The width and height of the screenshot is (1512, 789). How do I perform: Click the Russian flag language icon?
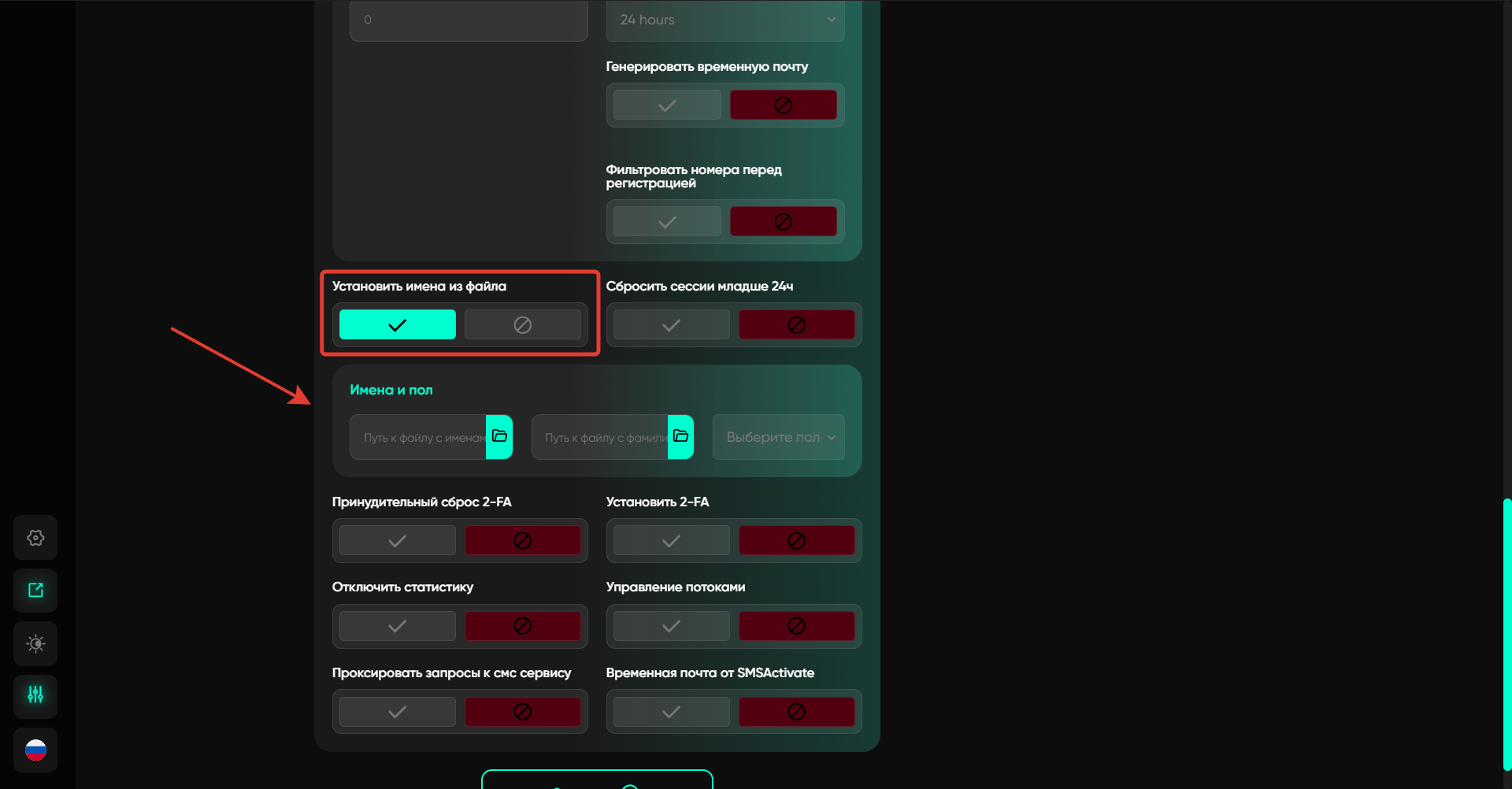click(35, 750)
